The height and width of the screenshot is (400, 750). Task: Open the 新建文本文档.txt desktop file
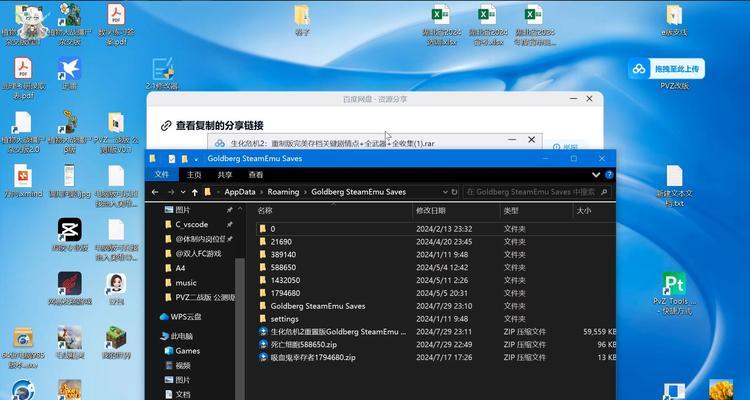pyautogui.click(x=674, y=186)
